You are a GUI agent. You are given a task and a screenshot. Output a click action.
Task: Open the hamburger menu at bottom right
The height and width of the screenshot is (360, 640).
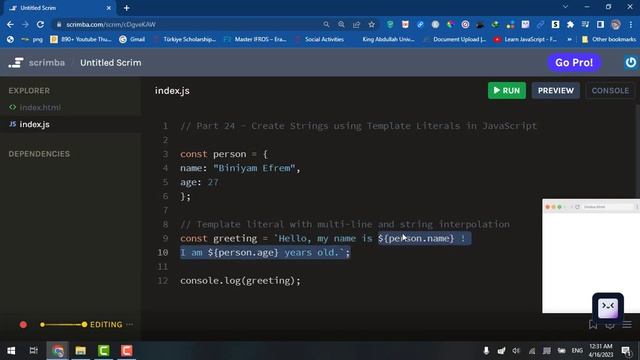[x=627, y=325]
